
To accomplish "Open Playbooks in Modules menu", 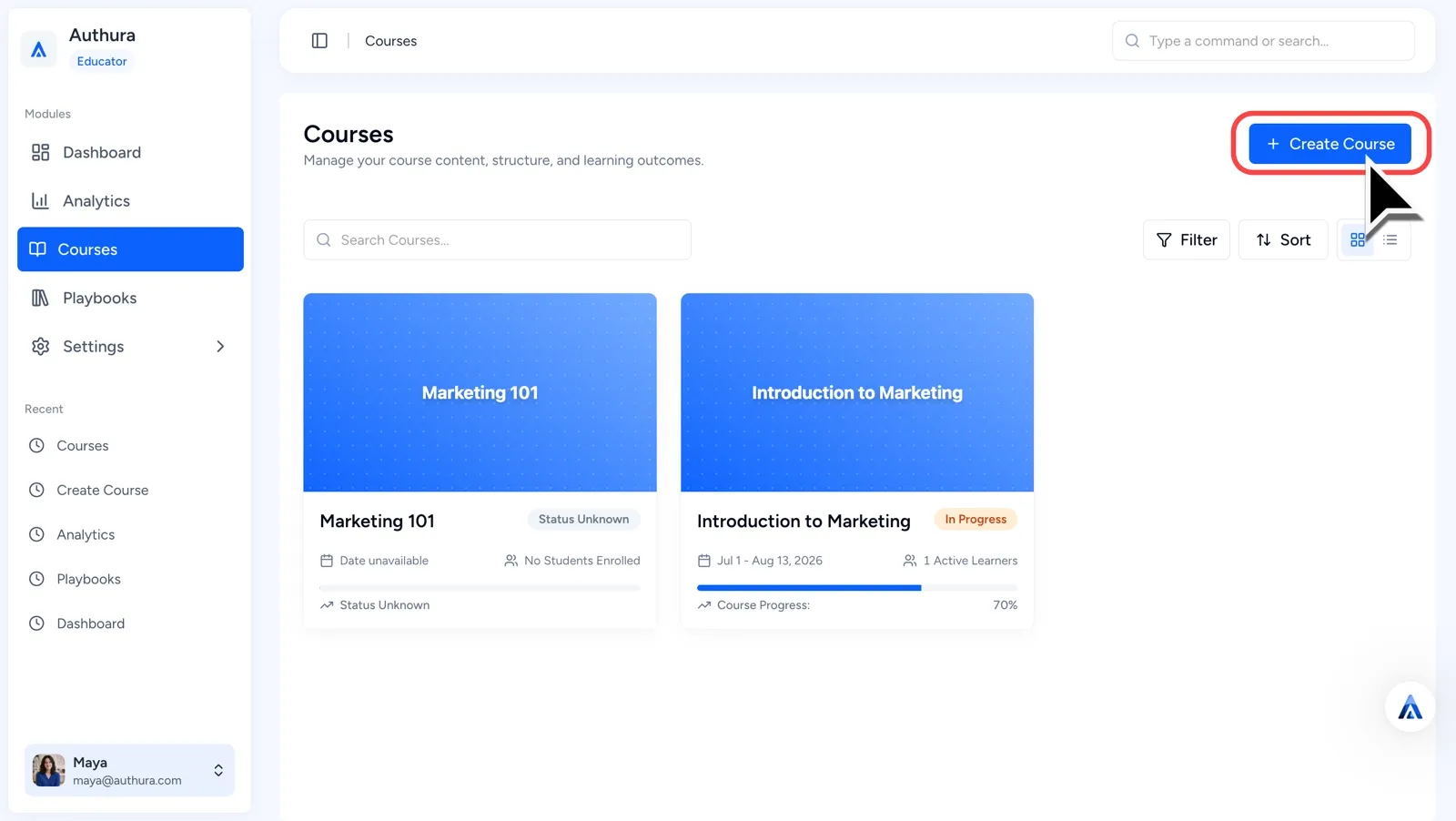I will click(130, 298).
